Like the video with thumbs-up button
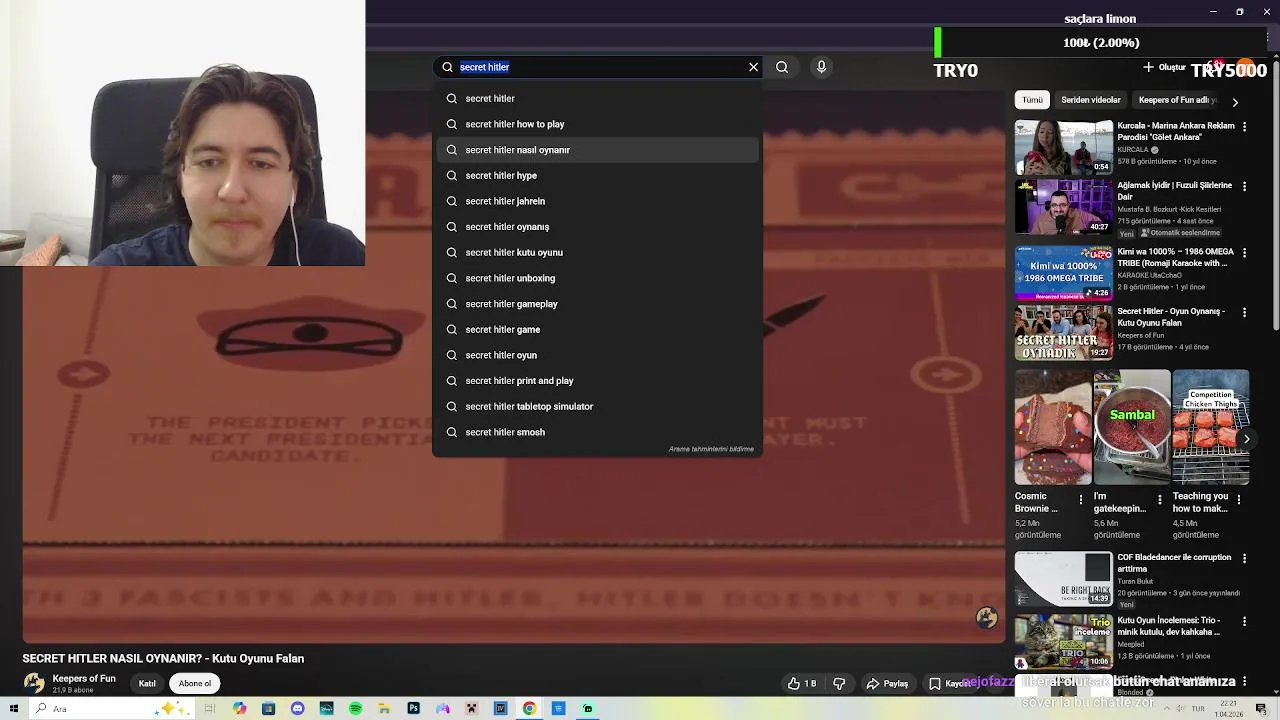1280x720 pixels. [802, 683]
